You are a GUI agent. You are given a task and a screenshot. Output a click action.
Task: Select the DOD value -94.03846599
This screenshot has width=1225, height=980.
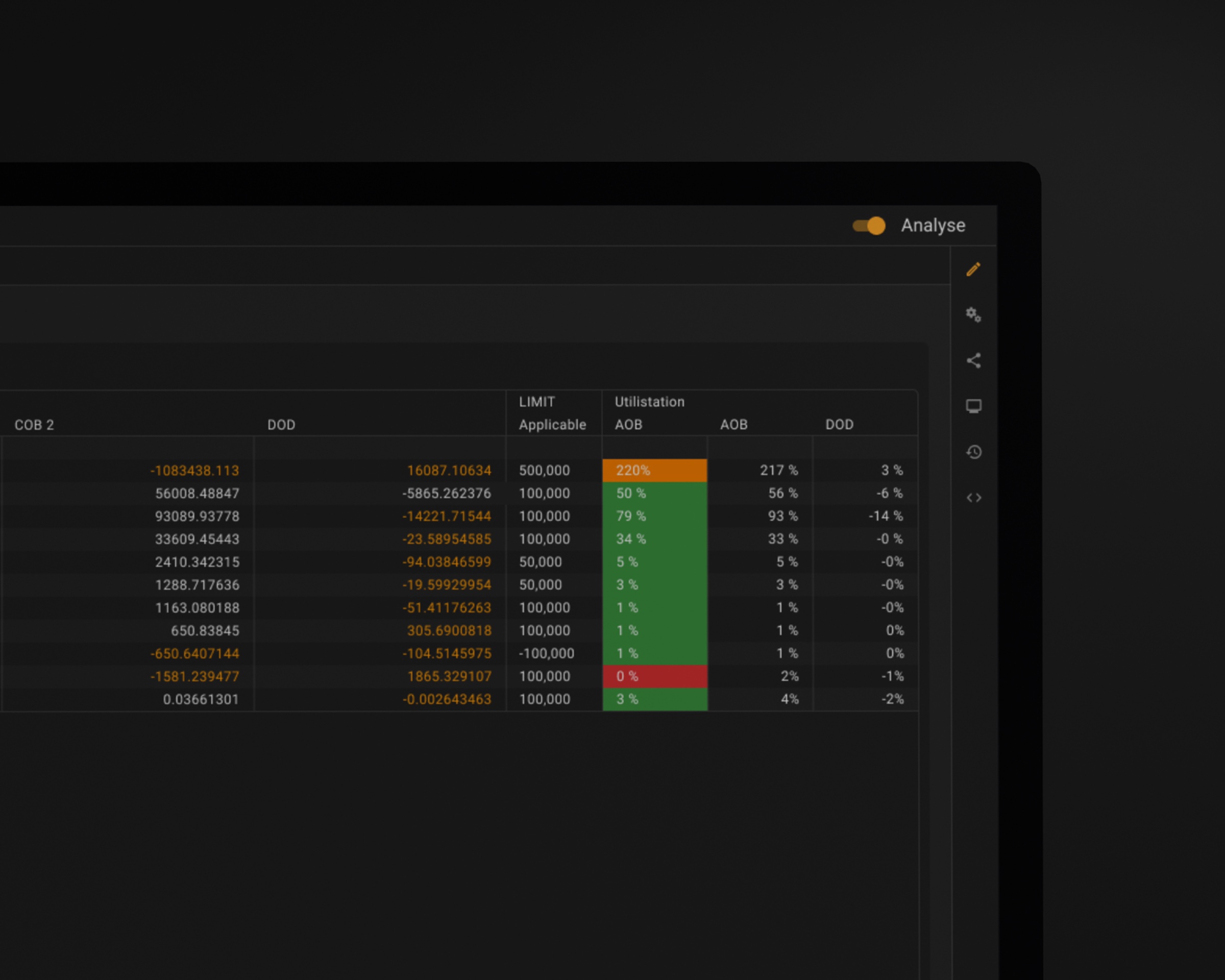[447, 562]
